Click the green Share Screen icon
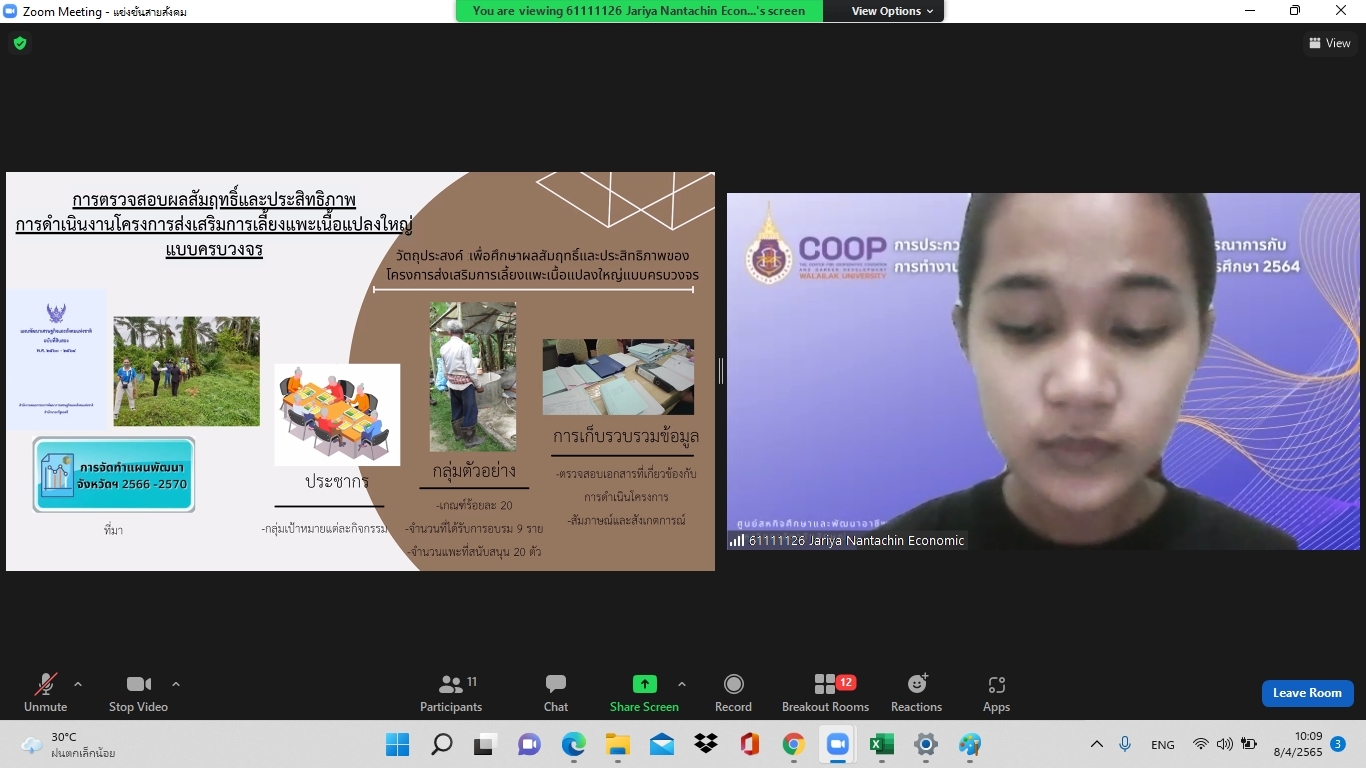This screenshot has height=768, width=1366. point(644,684)
